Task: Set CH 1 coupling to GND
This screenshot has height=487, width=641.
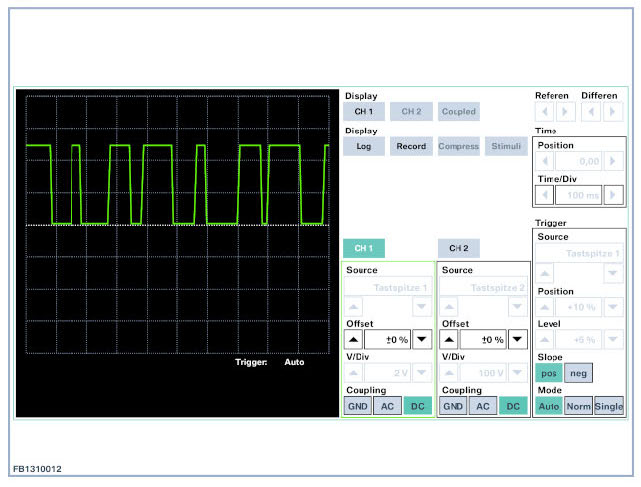Action: click(x=356, y=407)
